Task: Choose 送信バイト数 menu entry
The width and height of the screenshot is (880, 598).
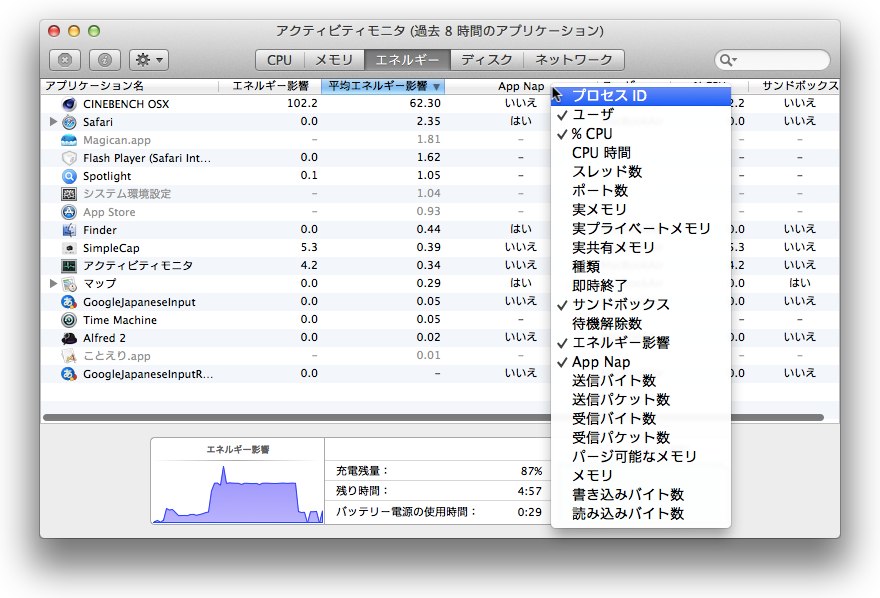Action: (641, 380)
